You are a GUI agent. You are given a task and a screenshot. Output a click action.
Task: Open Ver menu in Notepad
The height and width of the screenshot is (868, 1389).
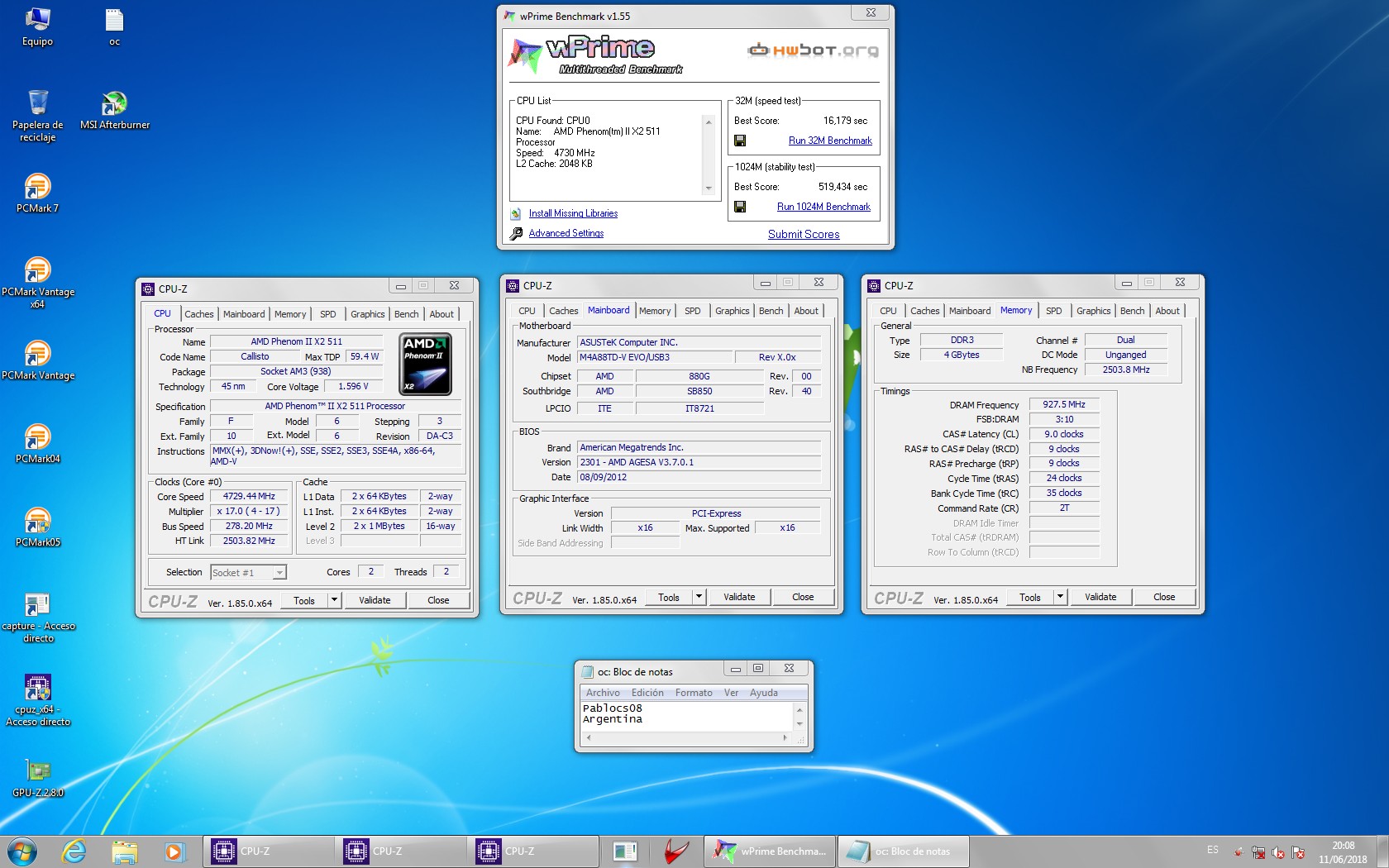pos(731,693)
